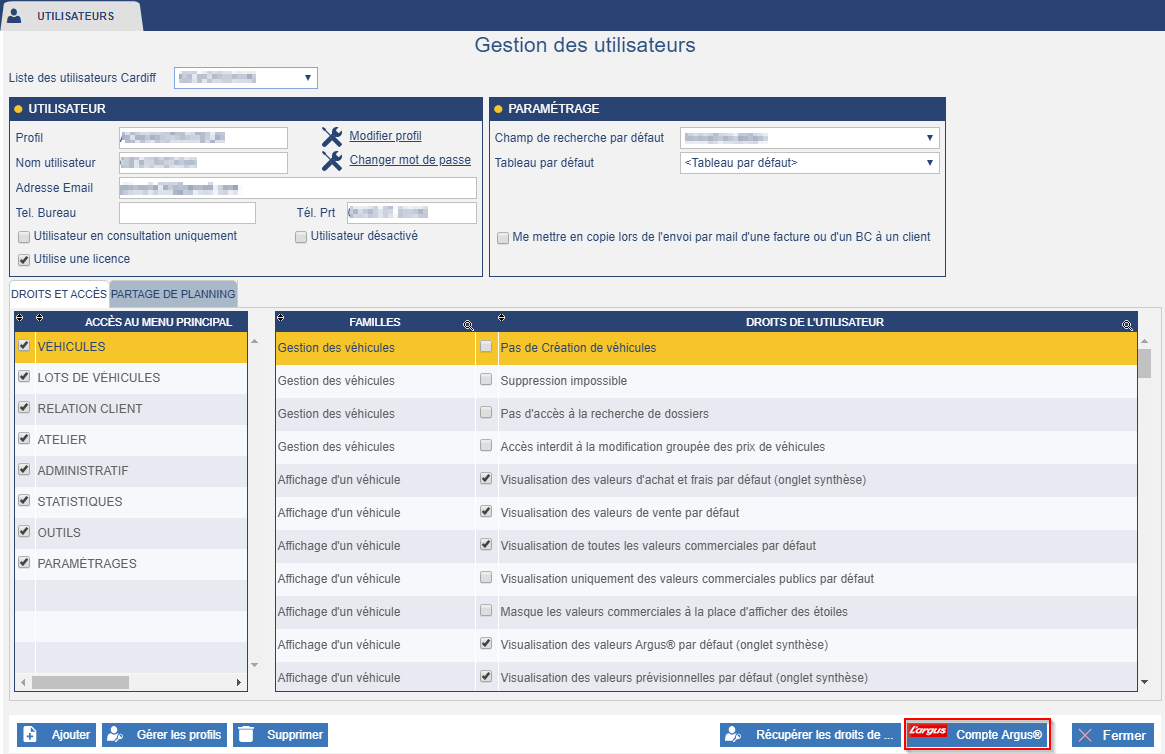Click the left arrow of menu list scrollbar

pos(23,682)
